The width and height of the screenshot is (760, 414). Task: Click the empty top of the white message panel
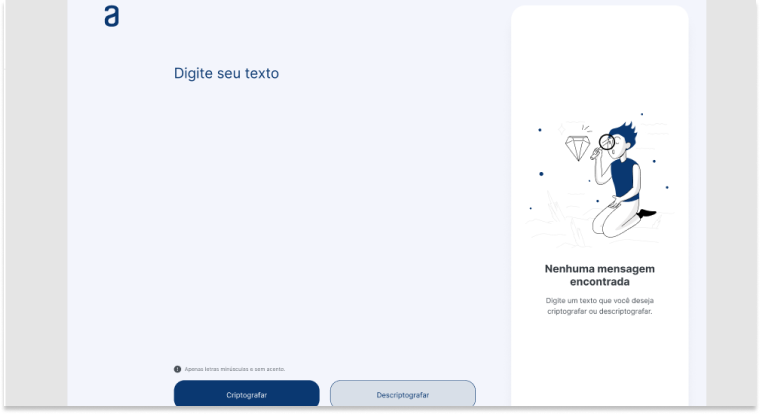click(599, 50)
